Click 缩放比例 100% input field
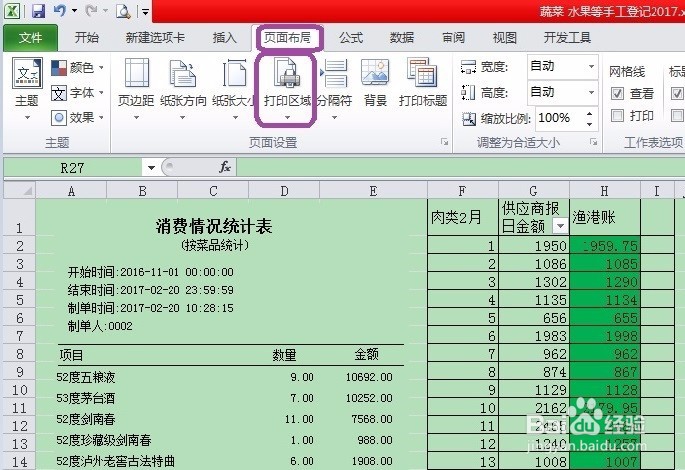The width and height of the screenshot is (685, 470). pos(559,118)
